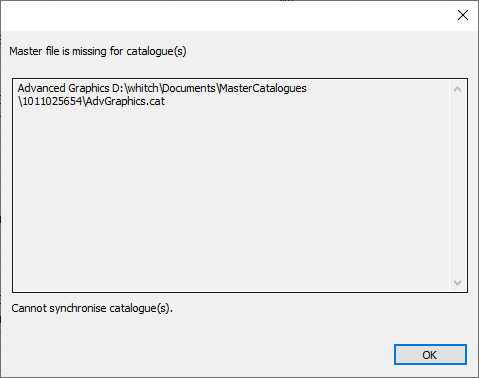Click the 'Cannot synchronise catalogue(s).' message
Viewport: 479px width, 378px height.
(92, 308)
